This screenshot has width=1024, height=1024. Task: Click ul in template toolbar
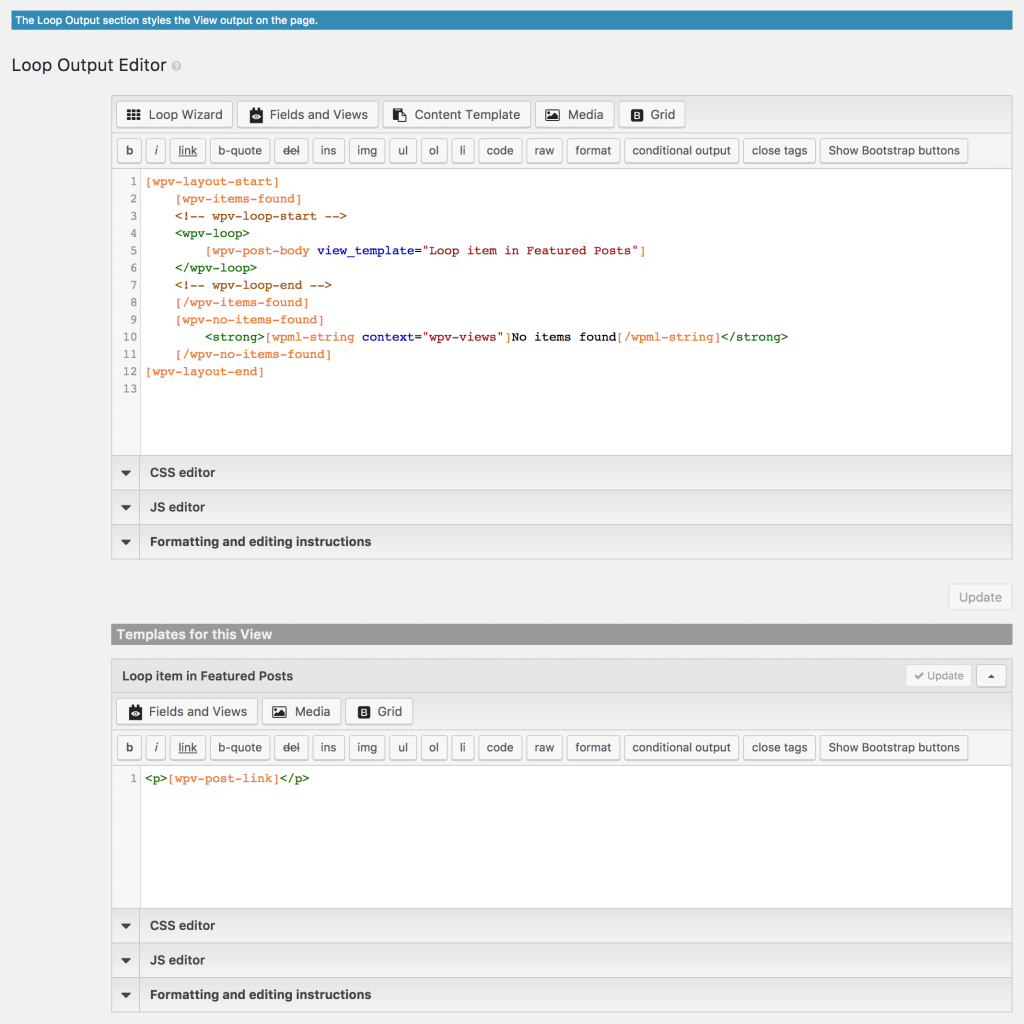[403, 748]
